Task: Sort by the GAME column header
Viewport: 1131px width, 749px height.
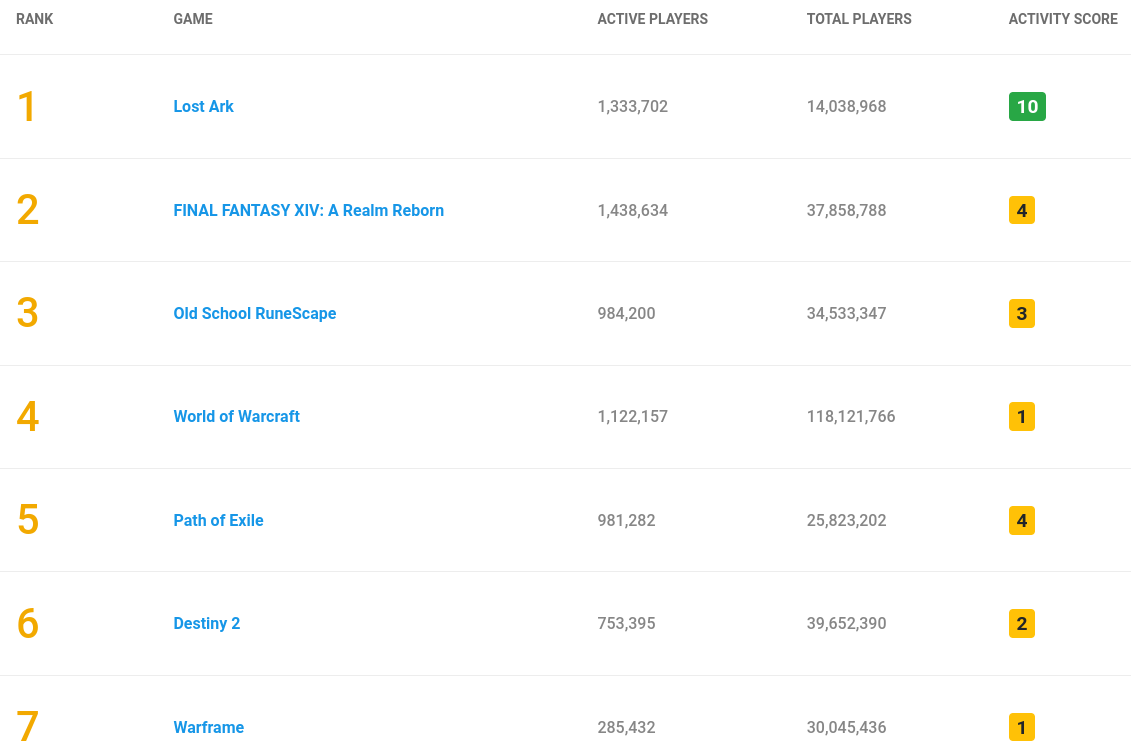Action: [x=193, y=19]
